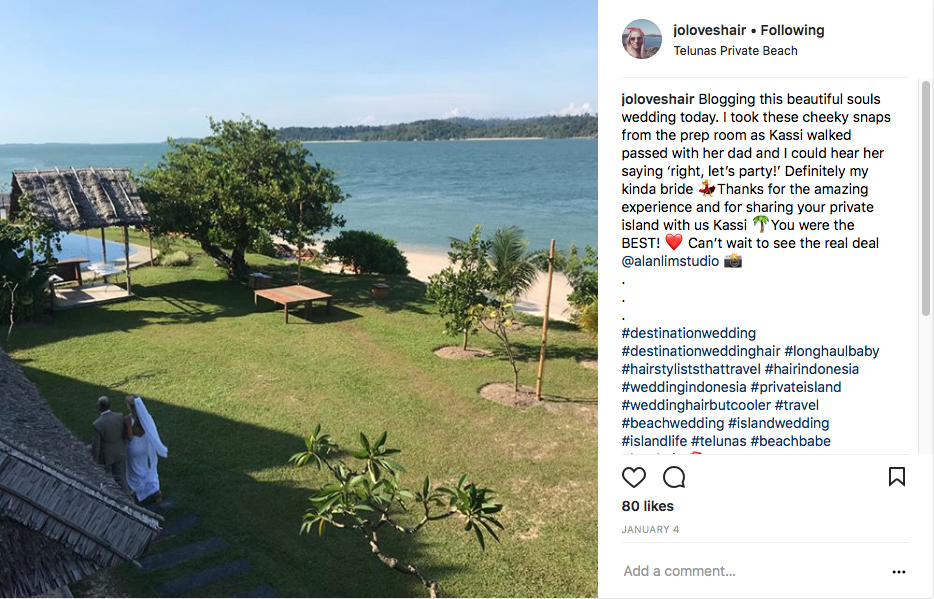The width and height of the screenshot is (934, 599).
Task: Open #privateisland hashtag
Action: (796, 387)
